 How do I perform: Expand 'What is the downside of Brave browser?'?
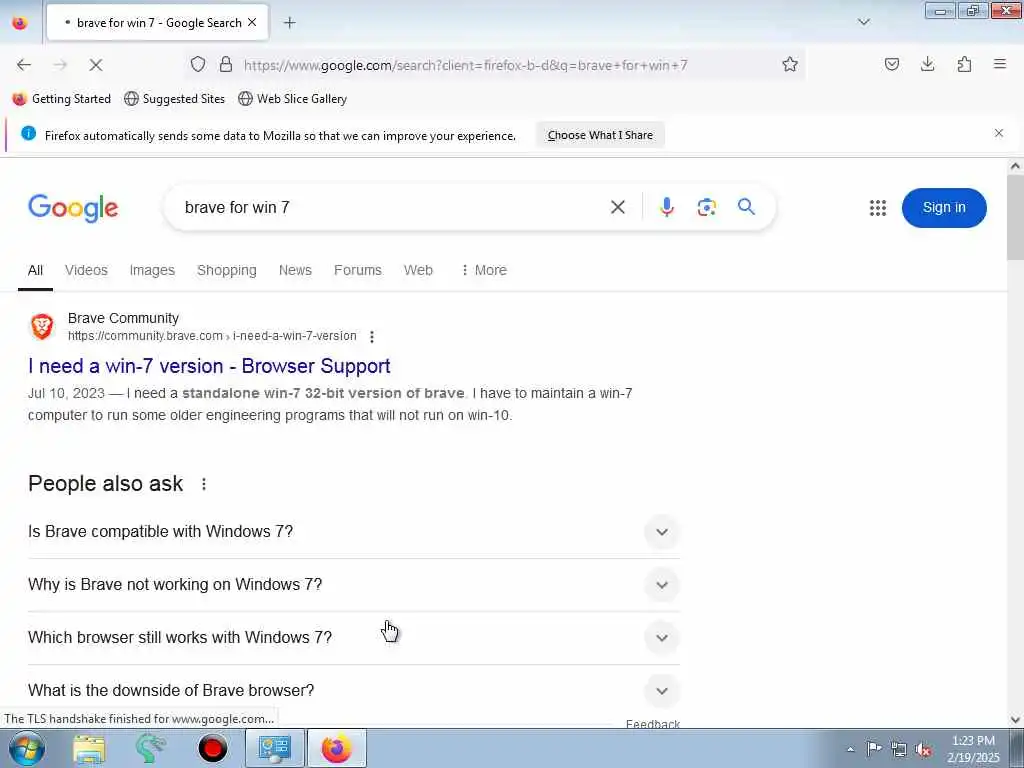[353, 690]
